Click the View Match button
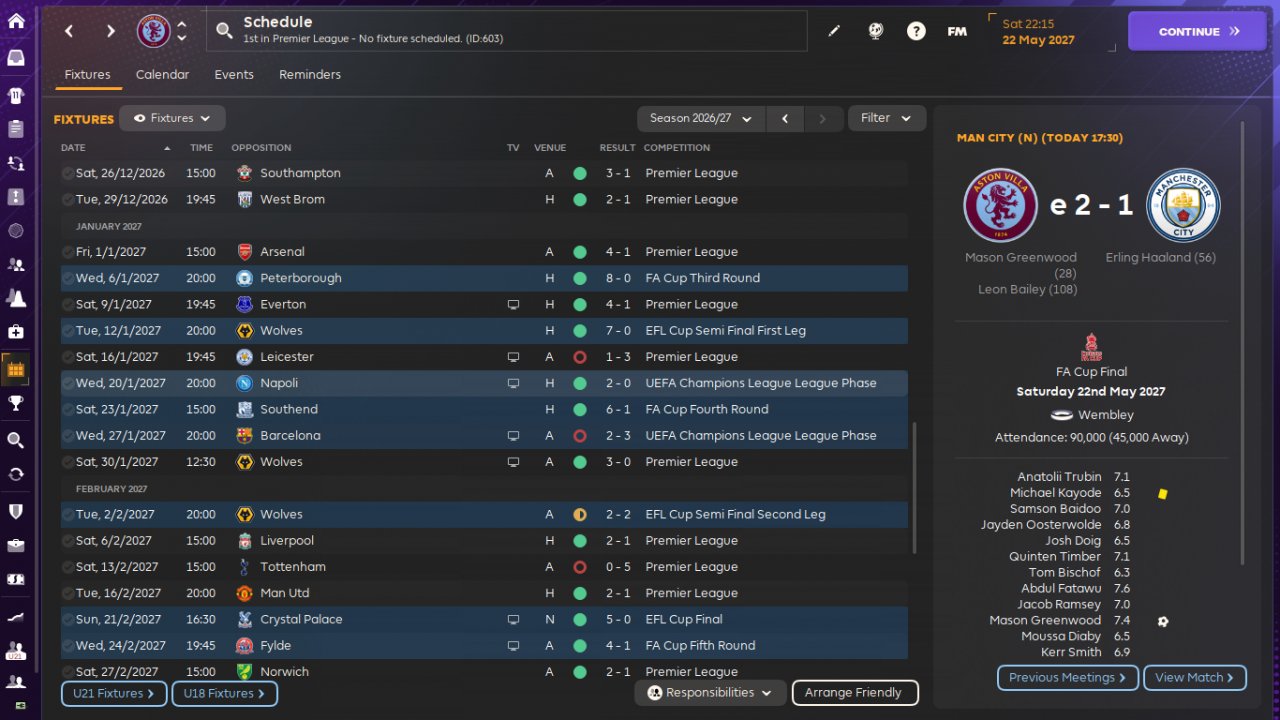Screen dimensions: 1280x720 [x=1195, y=677]
